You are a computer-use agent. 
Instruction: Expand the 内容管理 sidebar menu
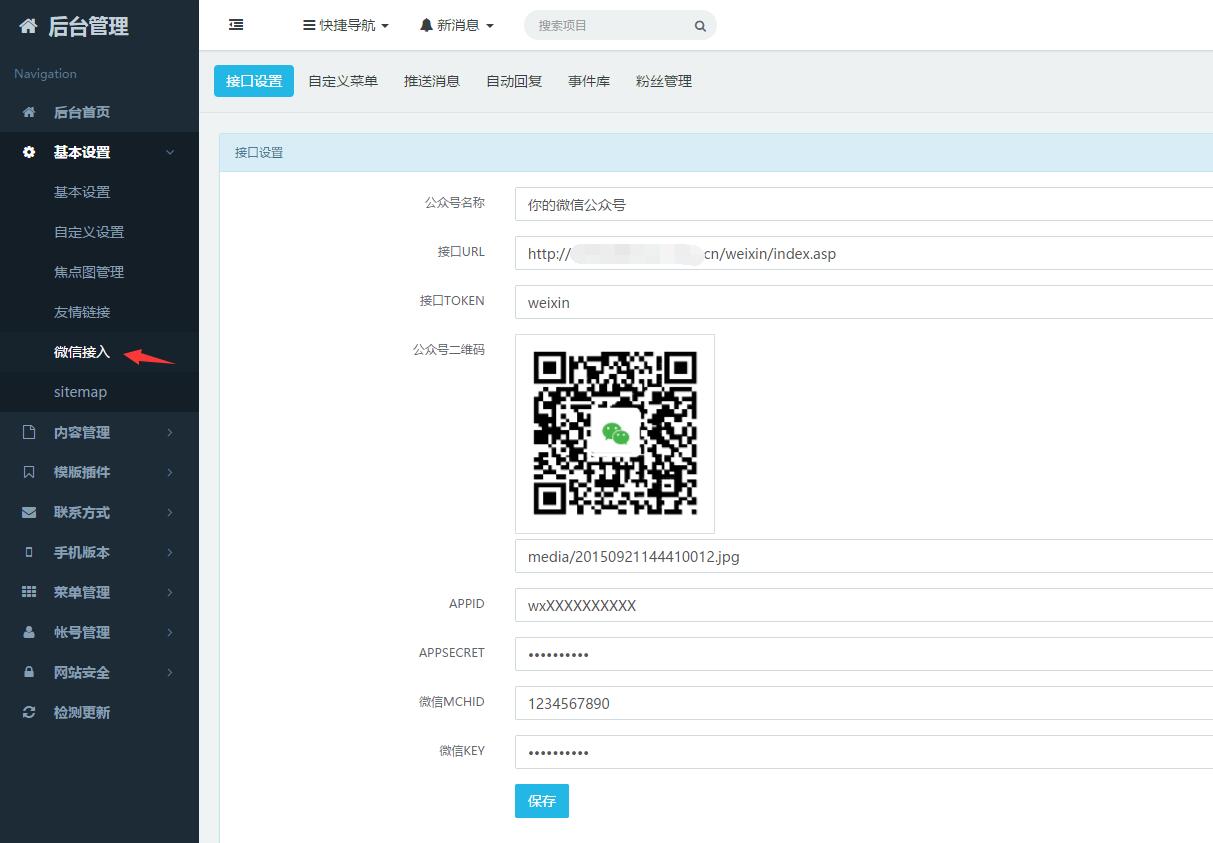[82, 432]
